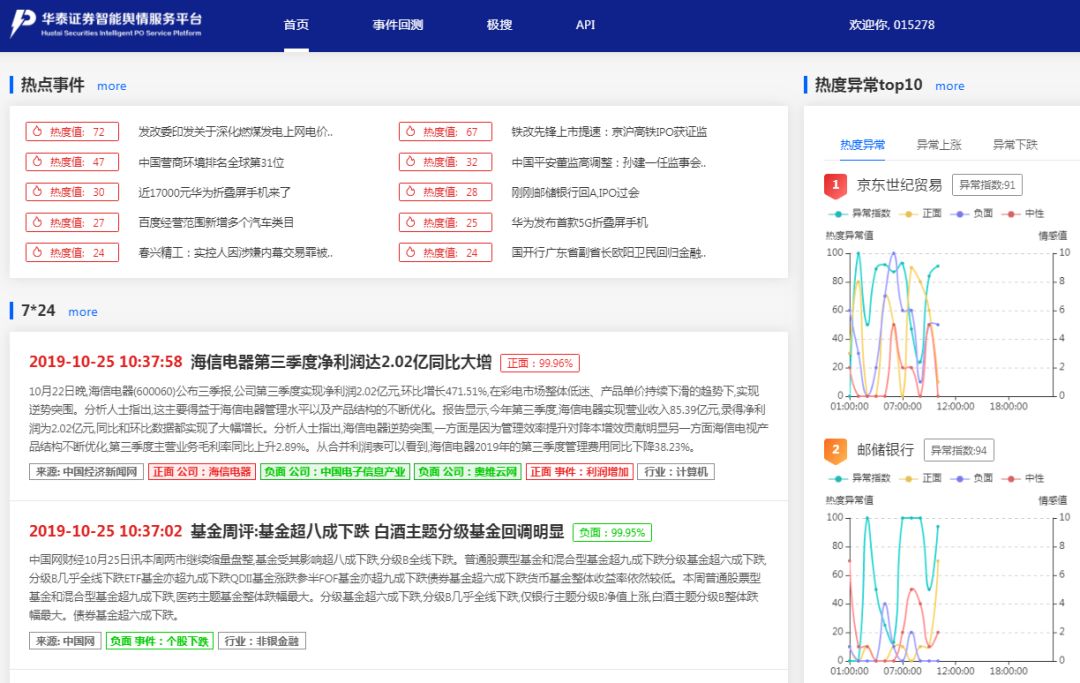Viewport: 1080px width, 683px height.
Task: Click the flame icon in 热度值: 67 badge
Action: tap(411, 131)
